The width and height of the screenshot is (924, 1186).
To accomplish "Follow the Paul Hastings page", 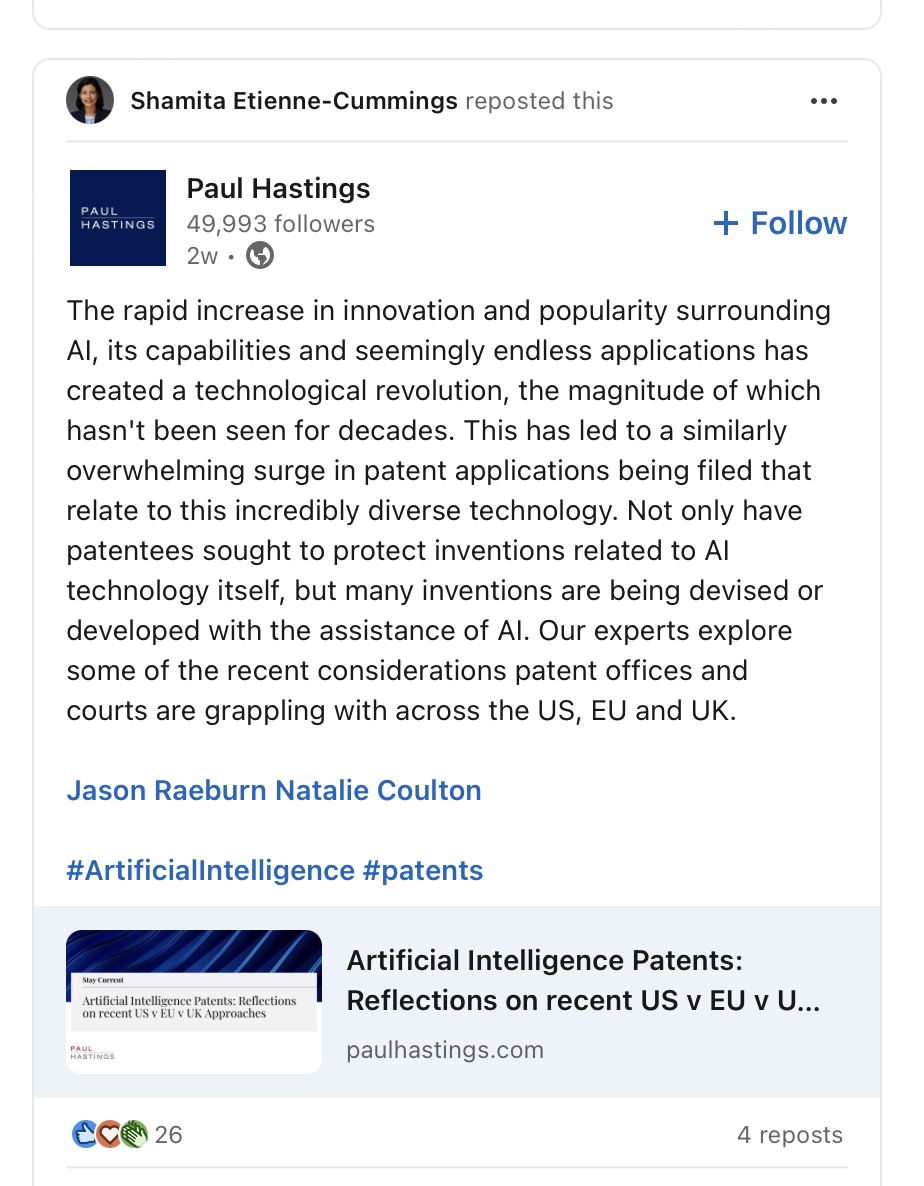I will [x=780, y=223].
